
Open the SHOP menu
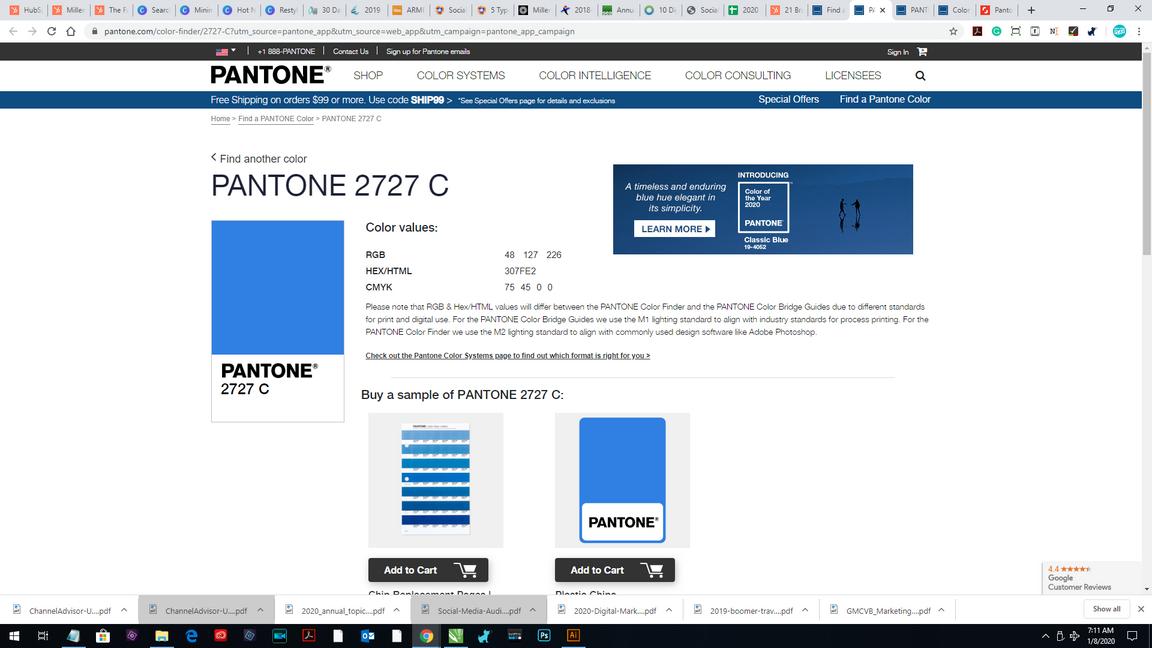click(368, 76)
